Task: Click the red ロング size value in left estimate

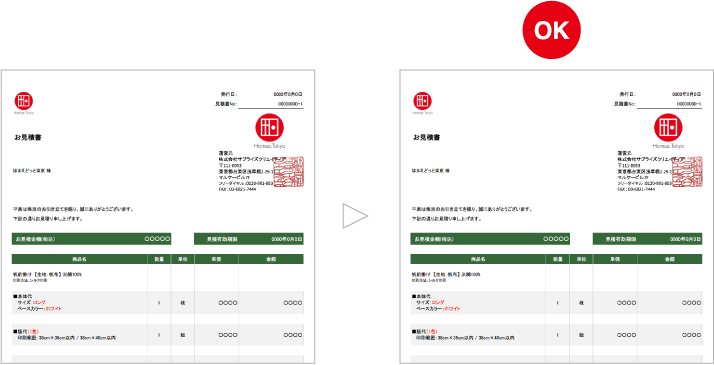Action: click(x=39, y=302)
